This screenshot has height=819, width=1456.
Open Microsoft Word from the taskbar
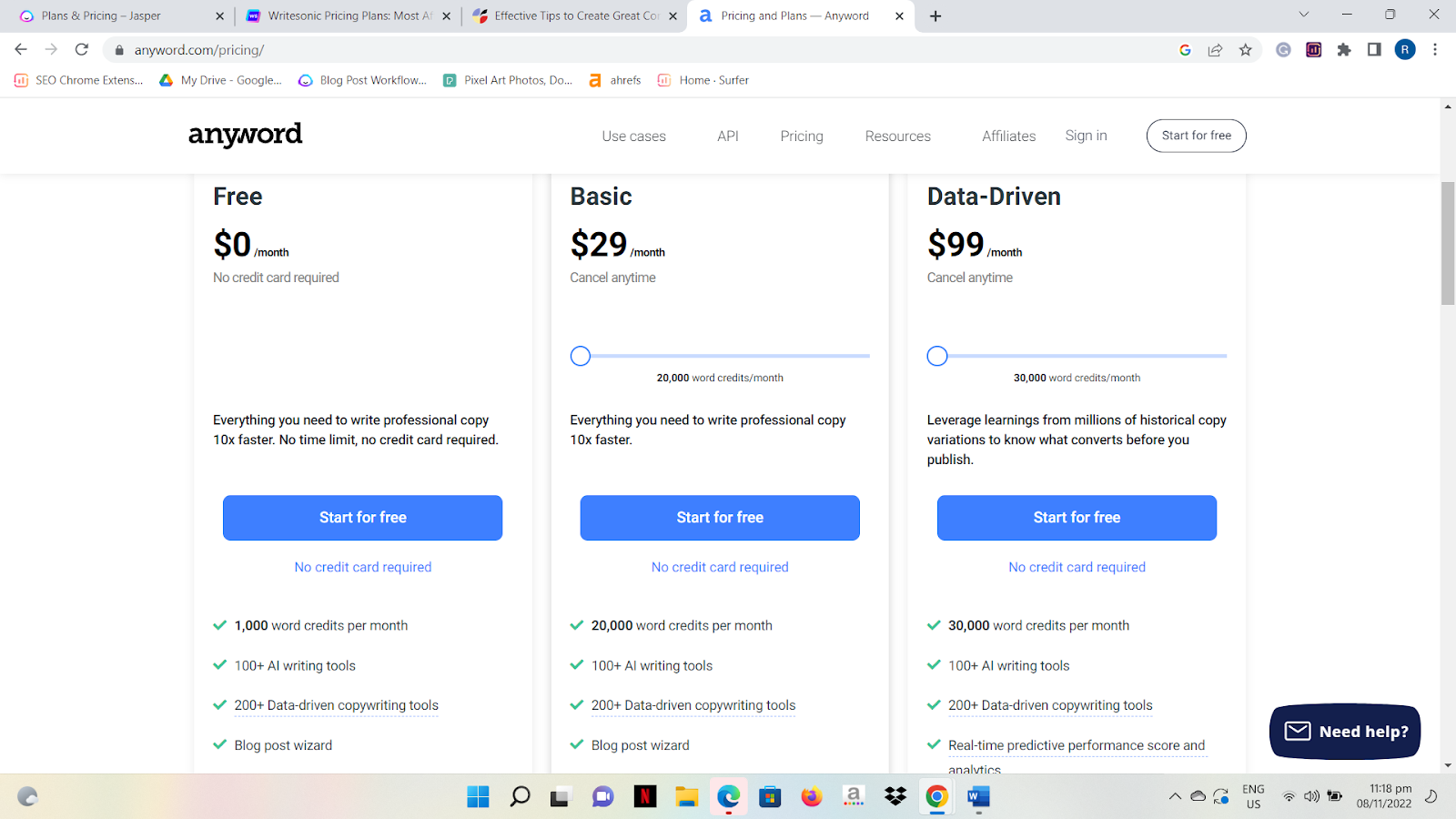(978, 797)
